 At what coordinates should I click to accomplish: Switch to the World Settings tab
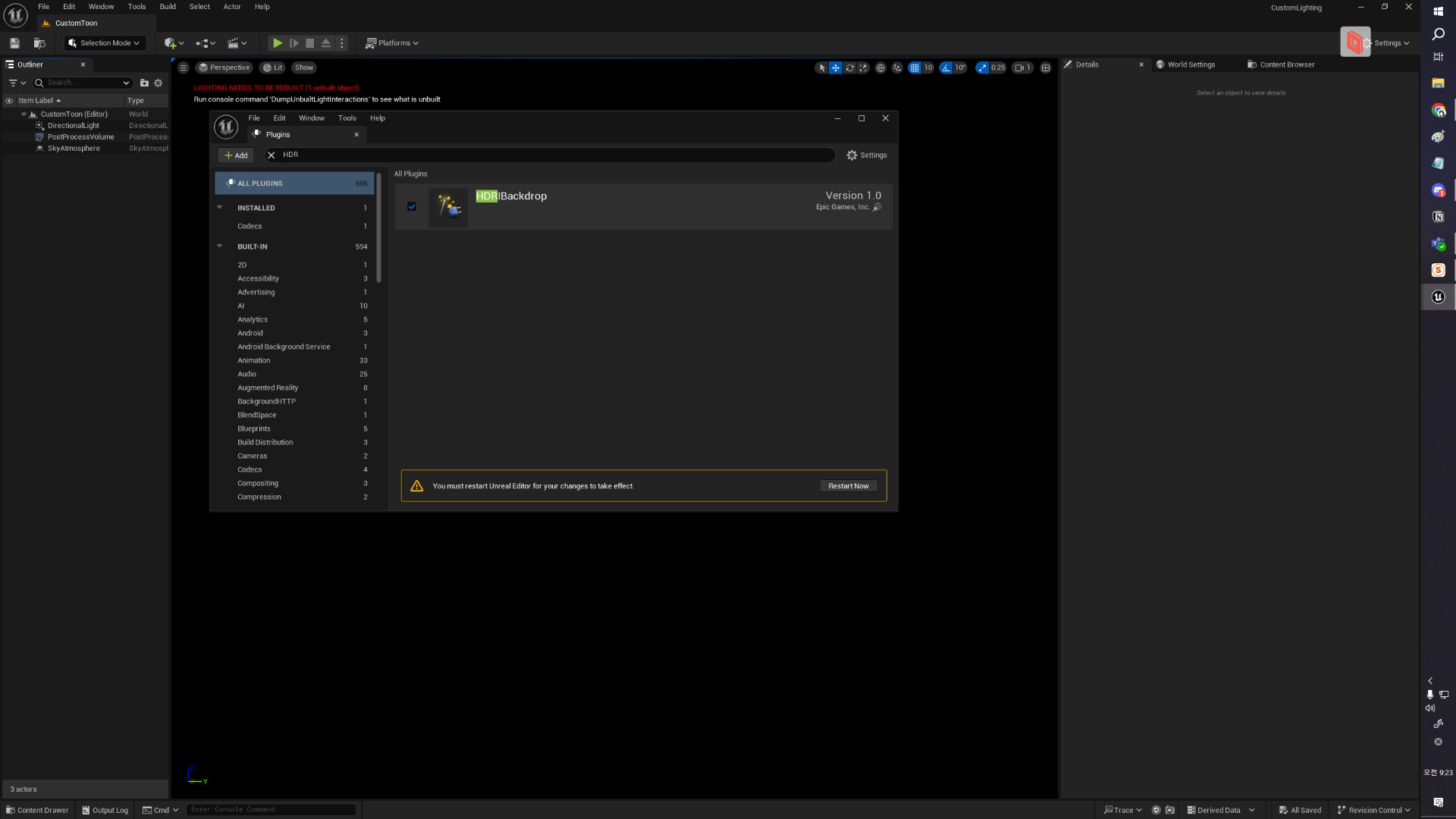click(1190, 65)
